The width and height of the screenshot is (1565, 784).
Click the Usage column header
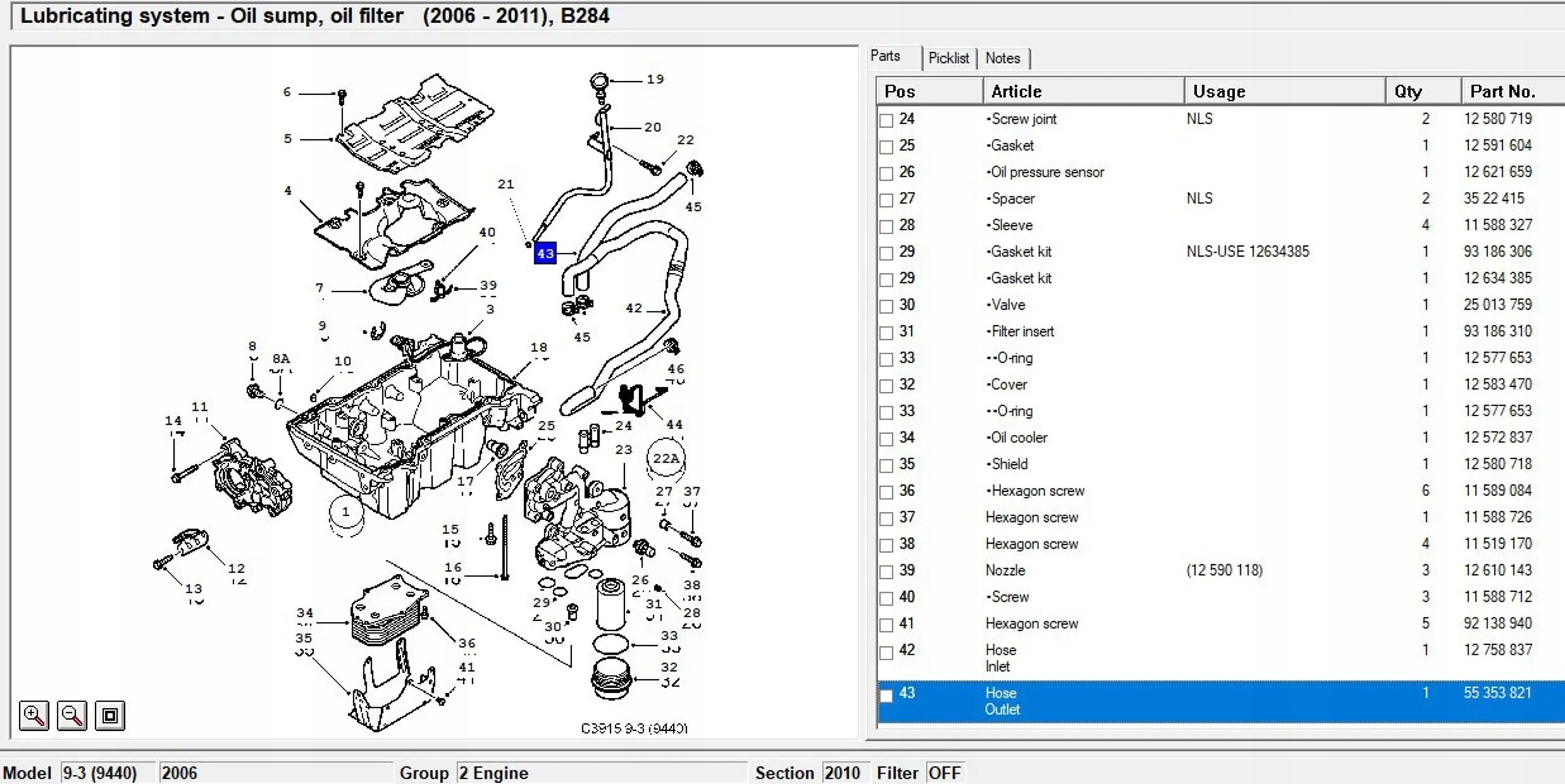point(1219,91)
